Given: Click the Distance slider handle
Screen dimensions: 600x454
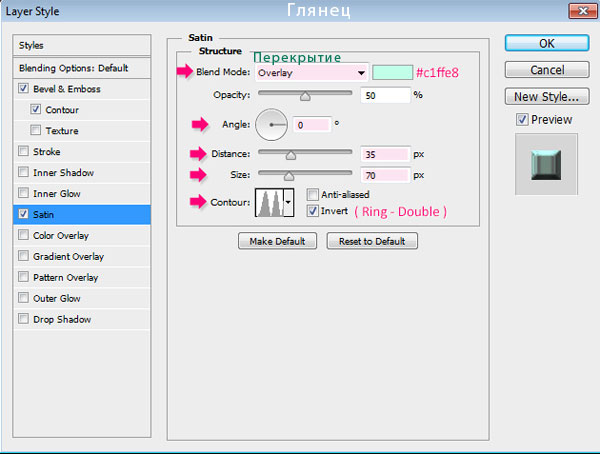Looking at the screenshot, I should pyautogui.click(x=291, y=155).
